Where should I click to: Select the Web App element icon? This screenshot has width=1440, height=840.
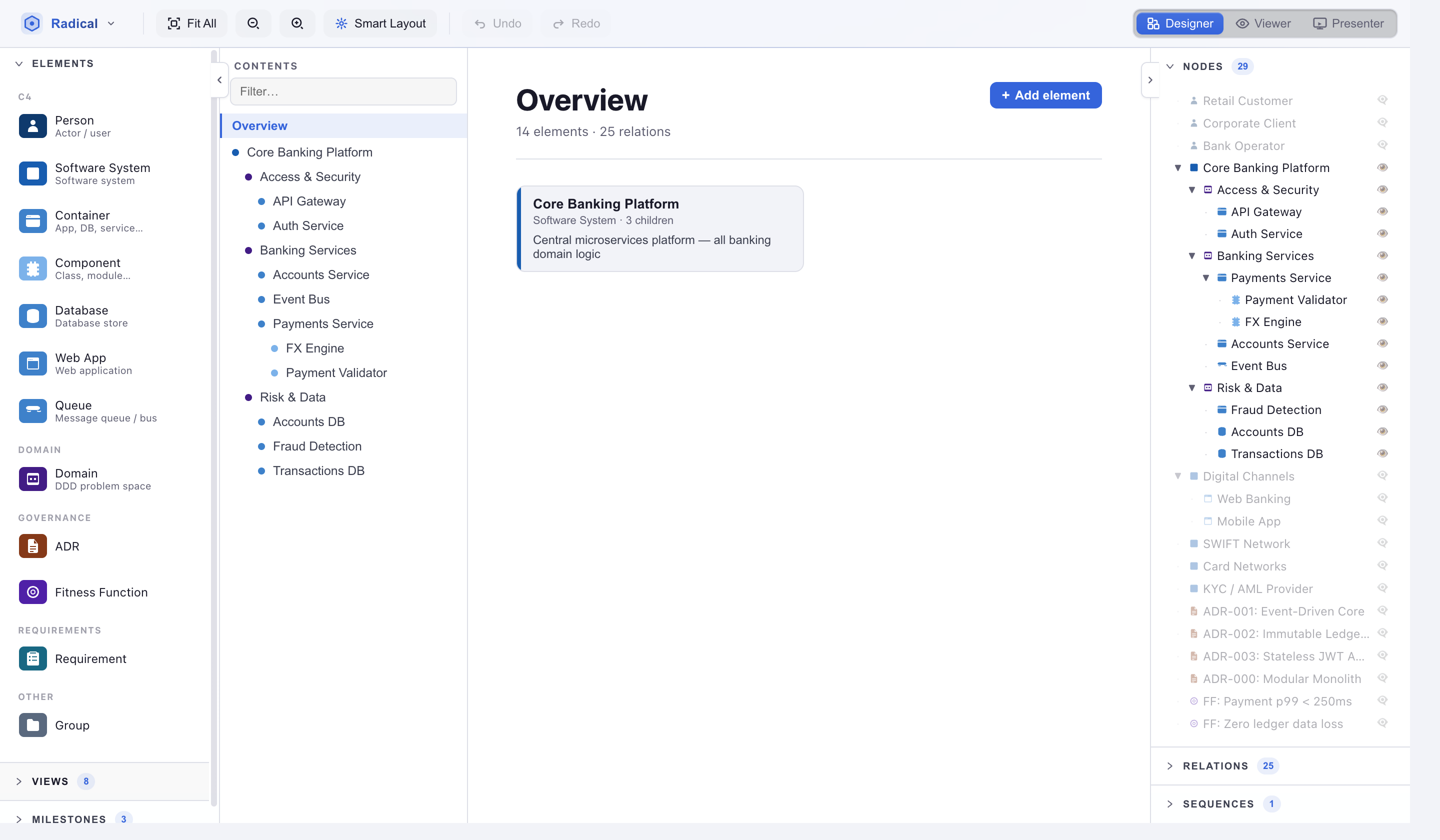click(32, 363)
